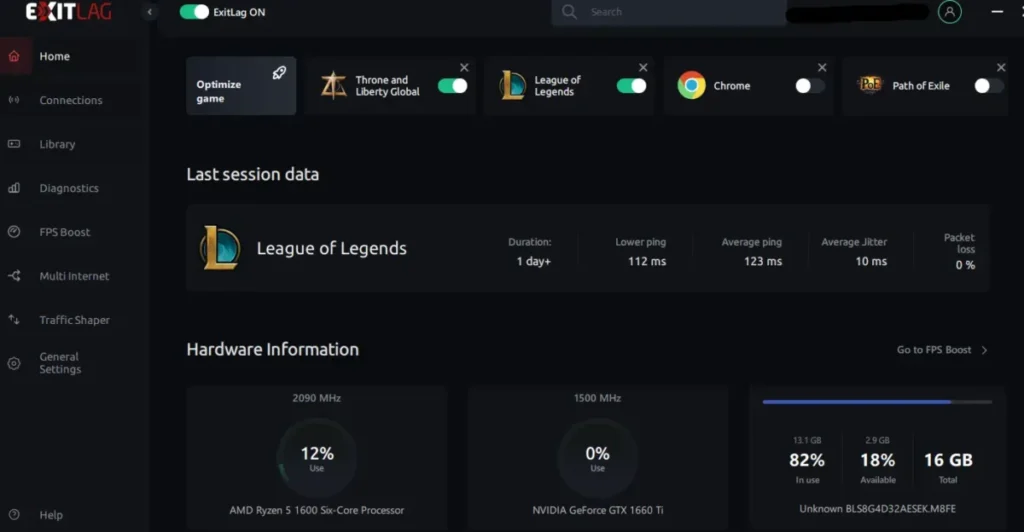Click the rocket icon in Optimize game
1024x532 pixels.
pos(279,72)
